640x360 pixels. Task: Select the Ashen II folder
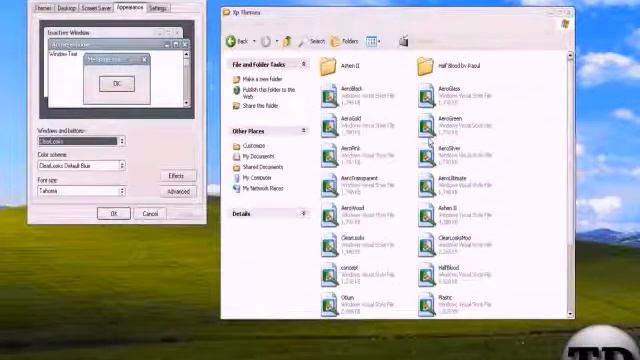pyautogui.click(x=340, y=66)
